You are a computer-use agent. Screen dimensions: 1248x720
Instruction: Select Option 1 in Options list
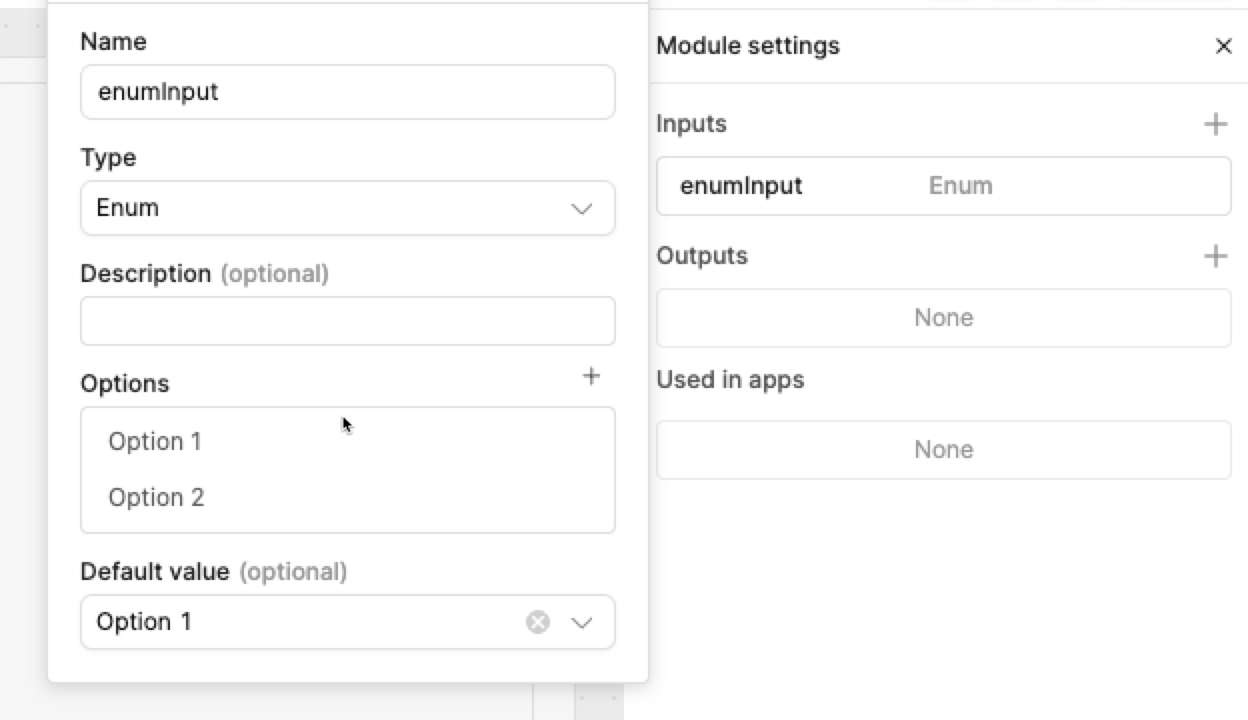(x=155, y=441)
